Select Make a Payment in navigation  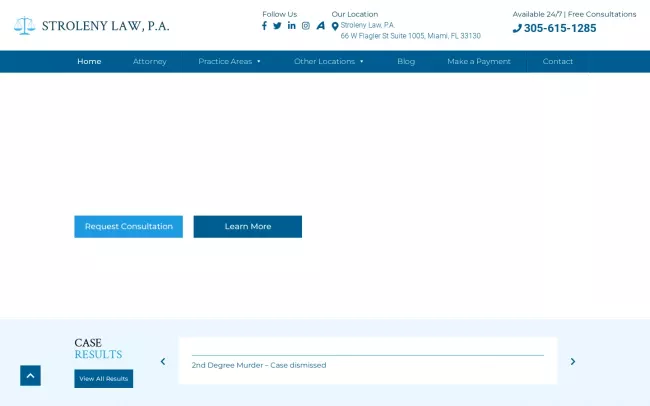[479, 62]
